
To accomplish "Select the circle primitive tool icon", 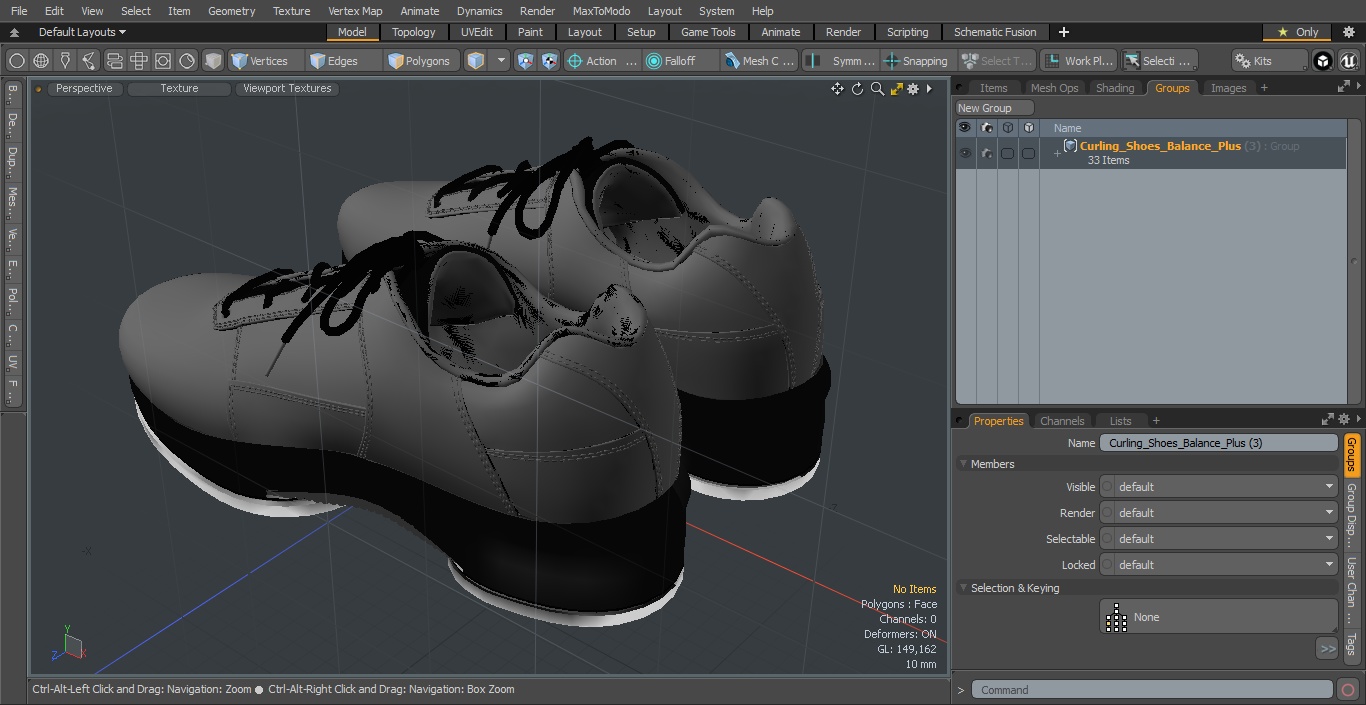I will point(17,61).
